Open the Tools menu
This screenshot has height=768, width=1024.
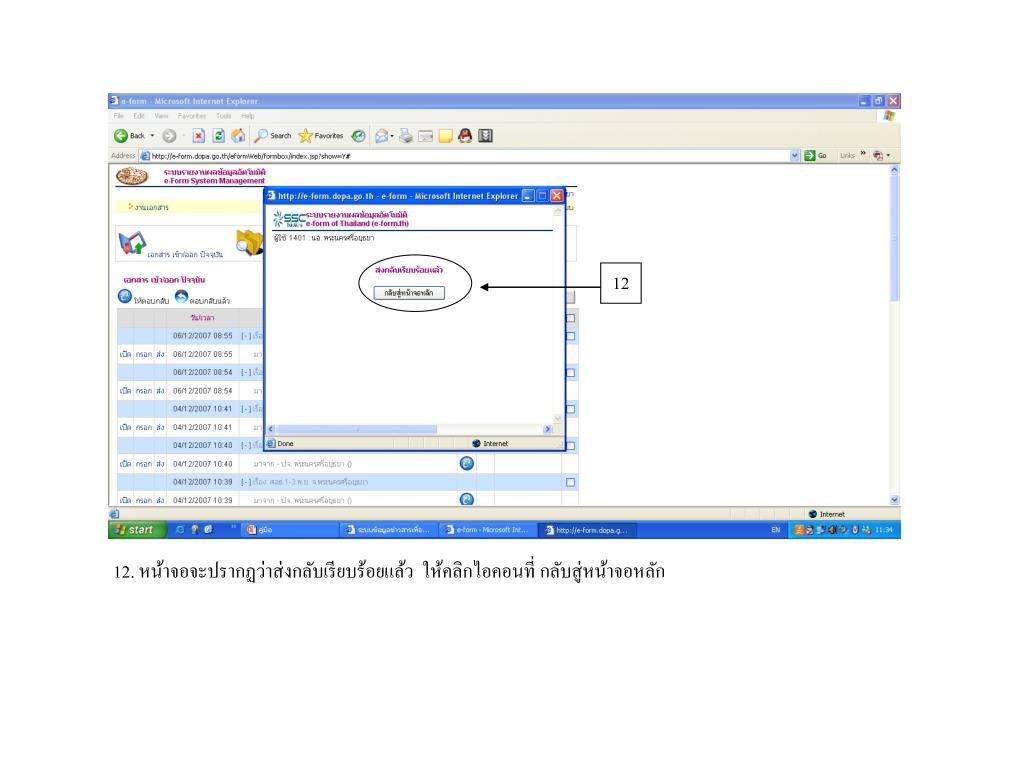tap(223, 116)
